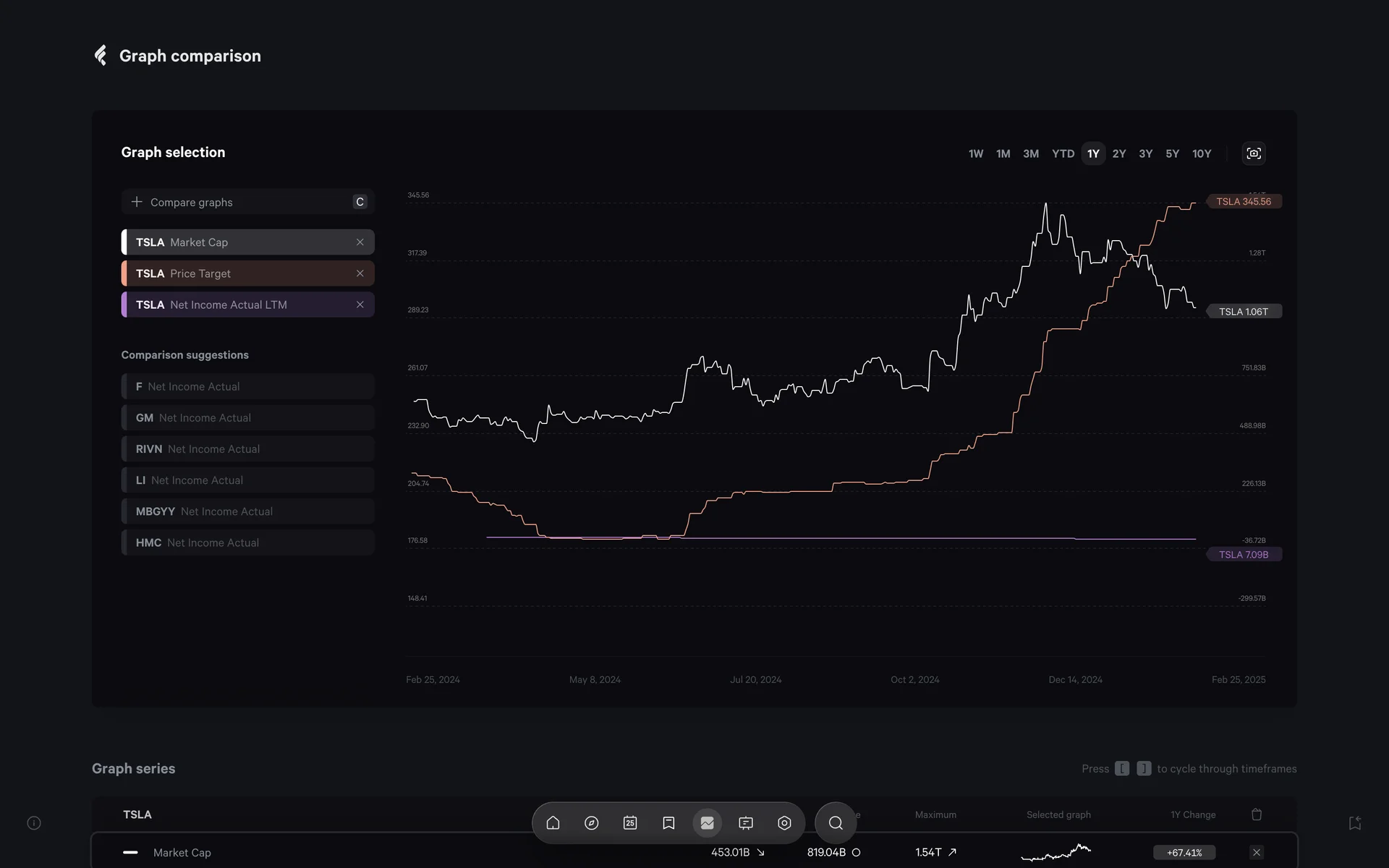Remove TSLA Price Target graph
1389x868 pixels.
pos(360,273)
